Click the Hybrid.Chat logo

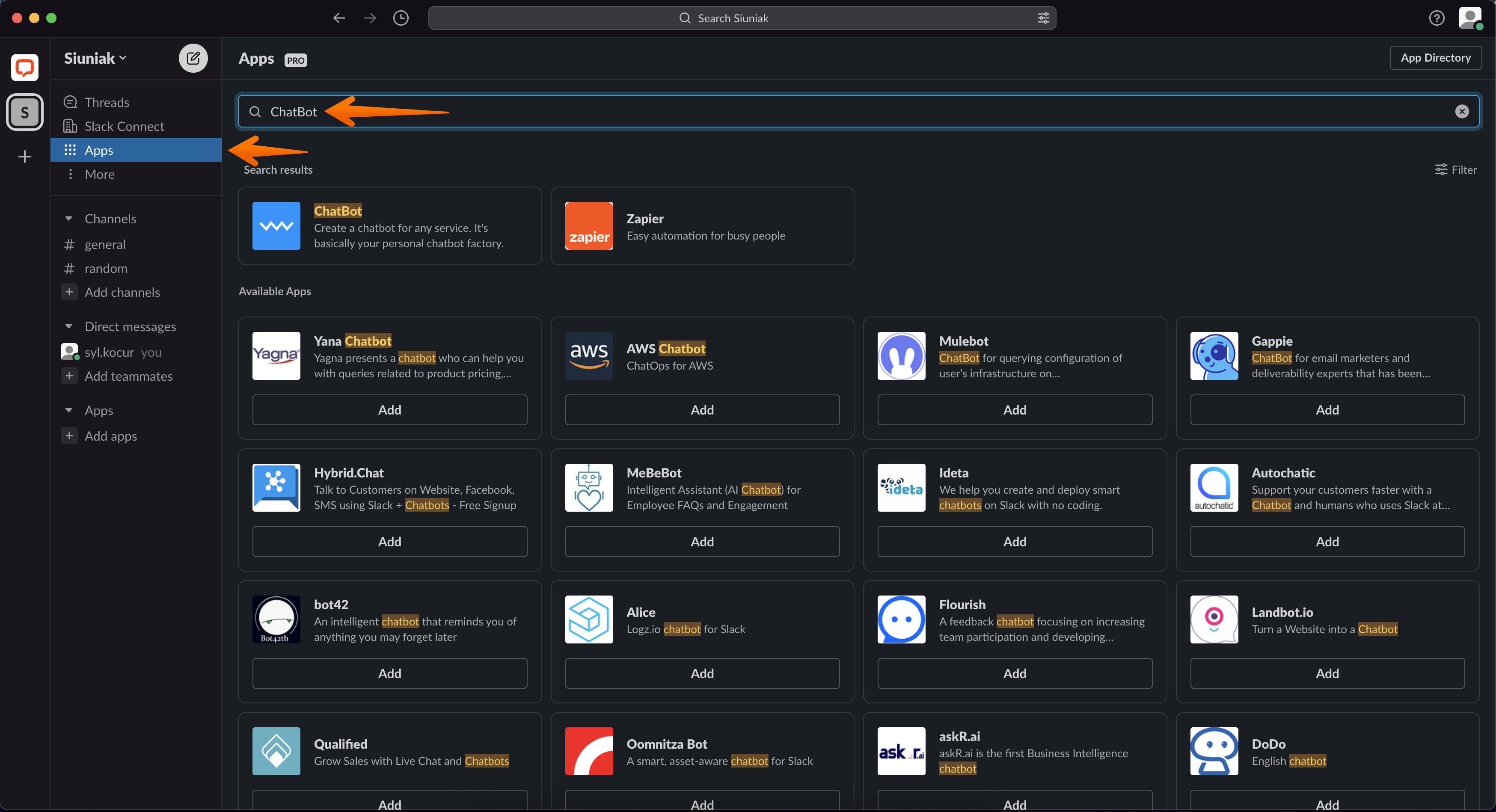coord(276,488)
